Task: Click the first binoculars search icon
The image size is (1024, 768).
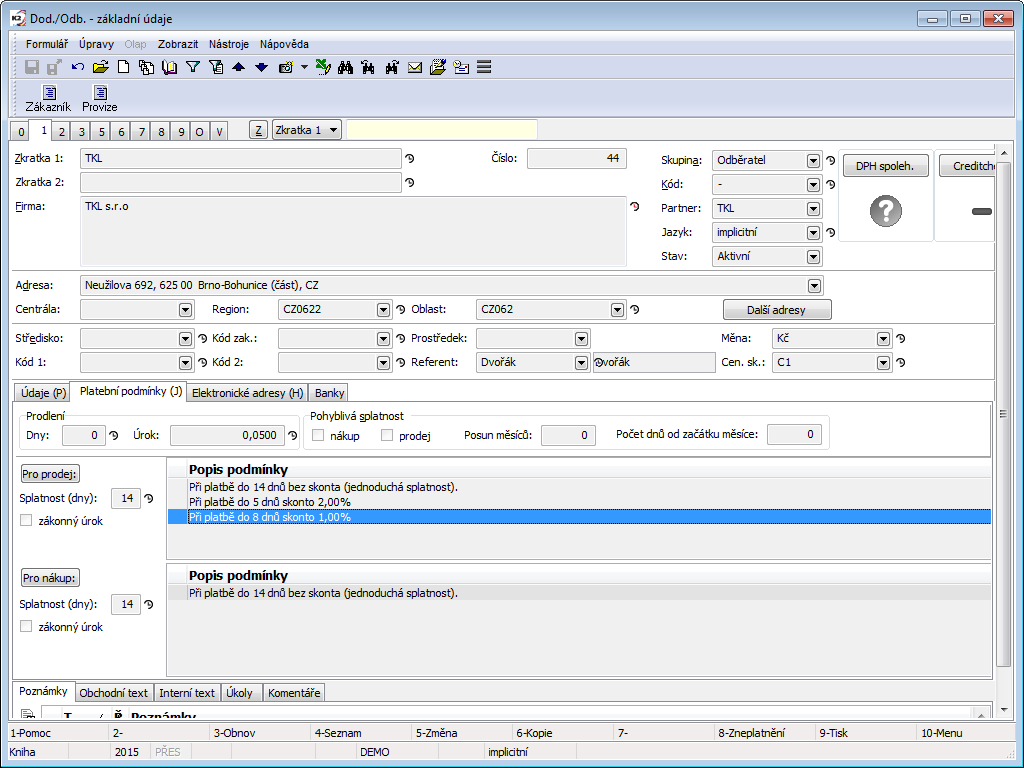Action: [x=346, y=67]
